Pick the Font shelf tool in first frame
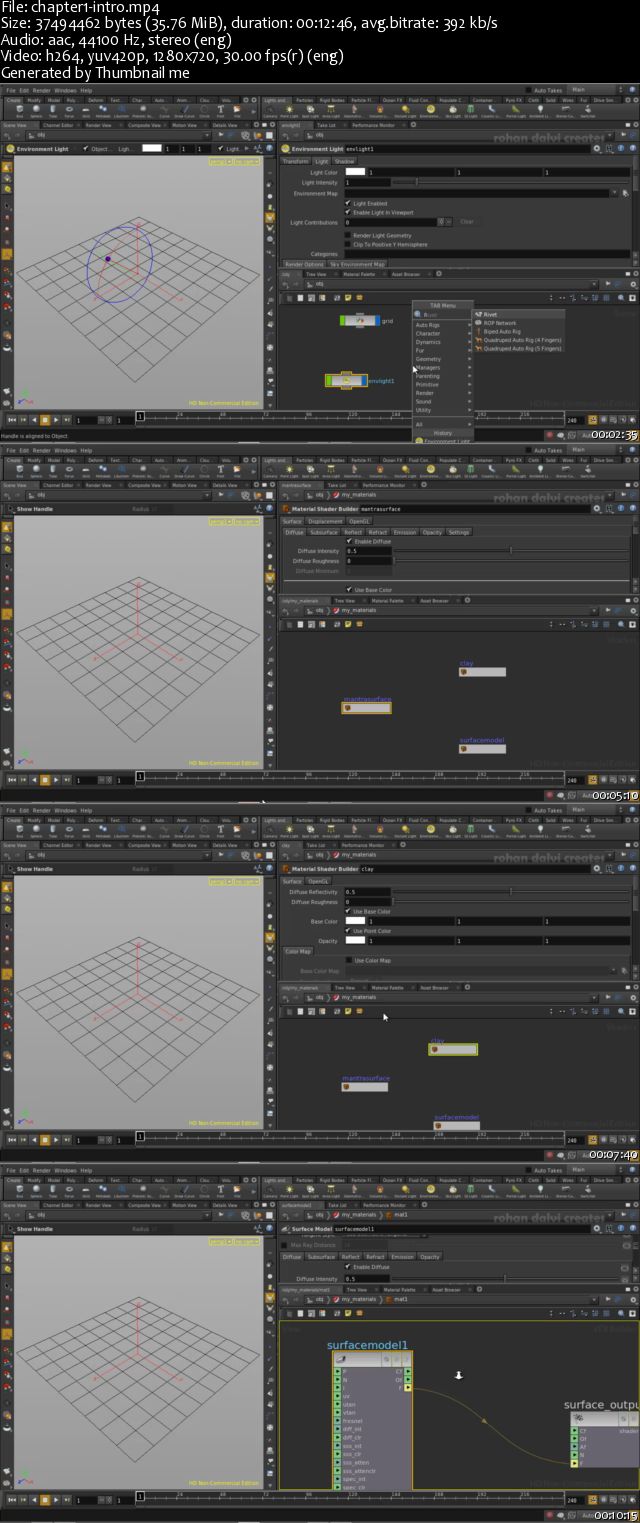This screenshot has width=640, height=1523. (x=220, y=110)
